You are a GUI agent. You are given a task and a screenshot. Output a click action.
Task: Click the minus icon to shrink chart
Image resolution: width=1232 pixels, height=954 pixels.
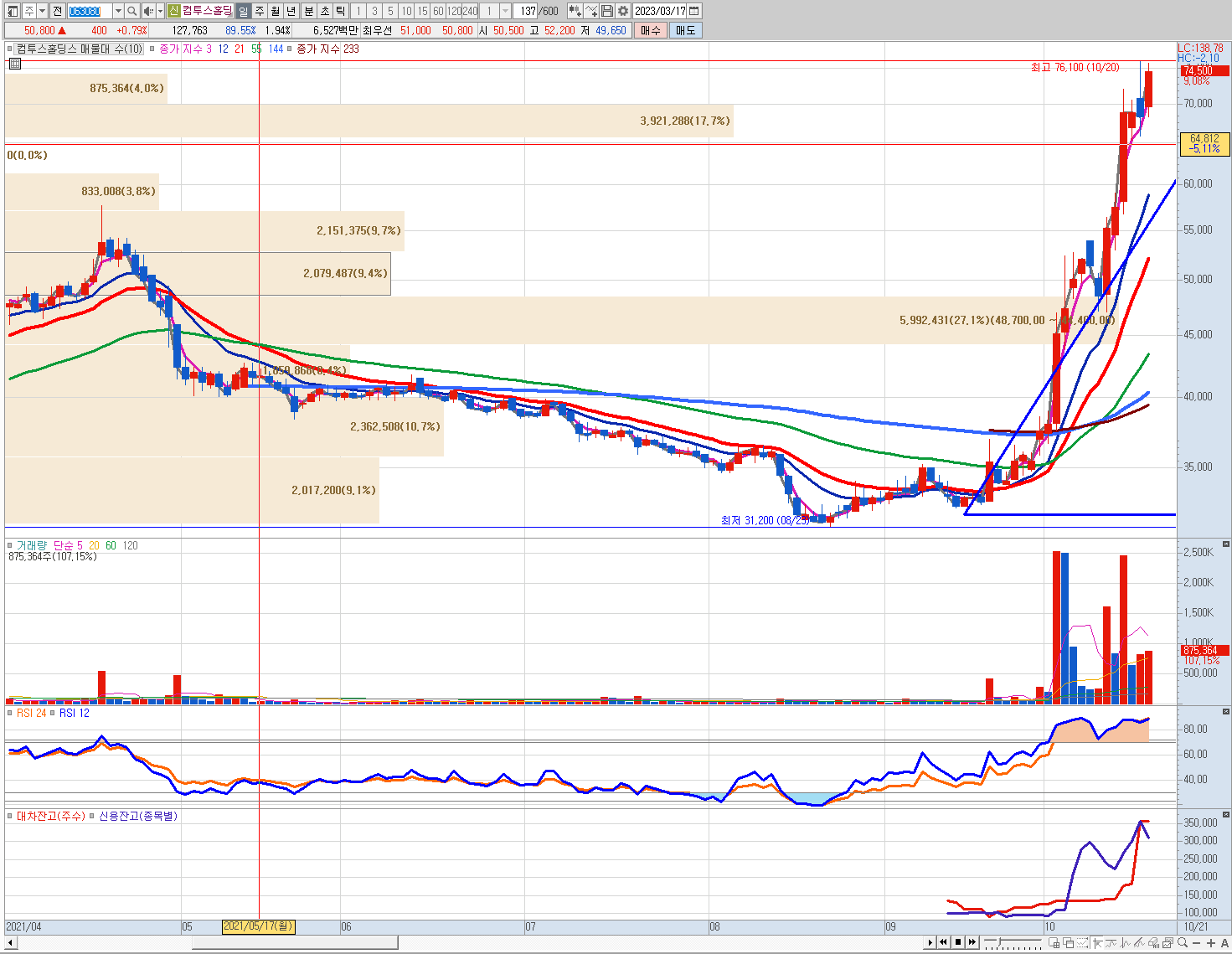[x=1196, y=943]
